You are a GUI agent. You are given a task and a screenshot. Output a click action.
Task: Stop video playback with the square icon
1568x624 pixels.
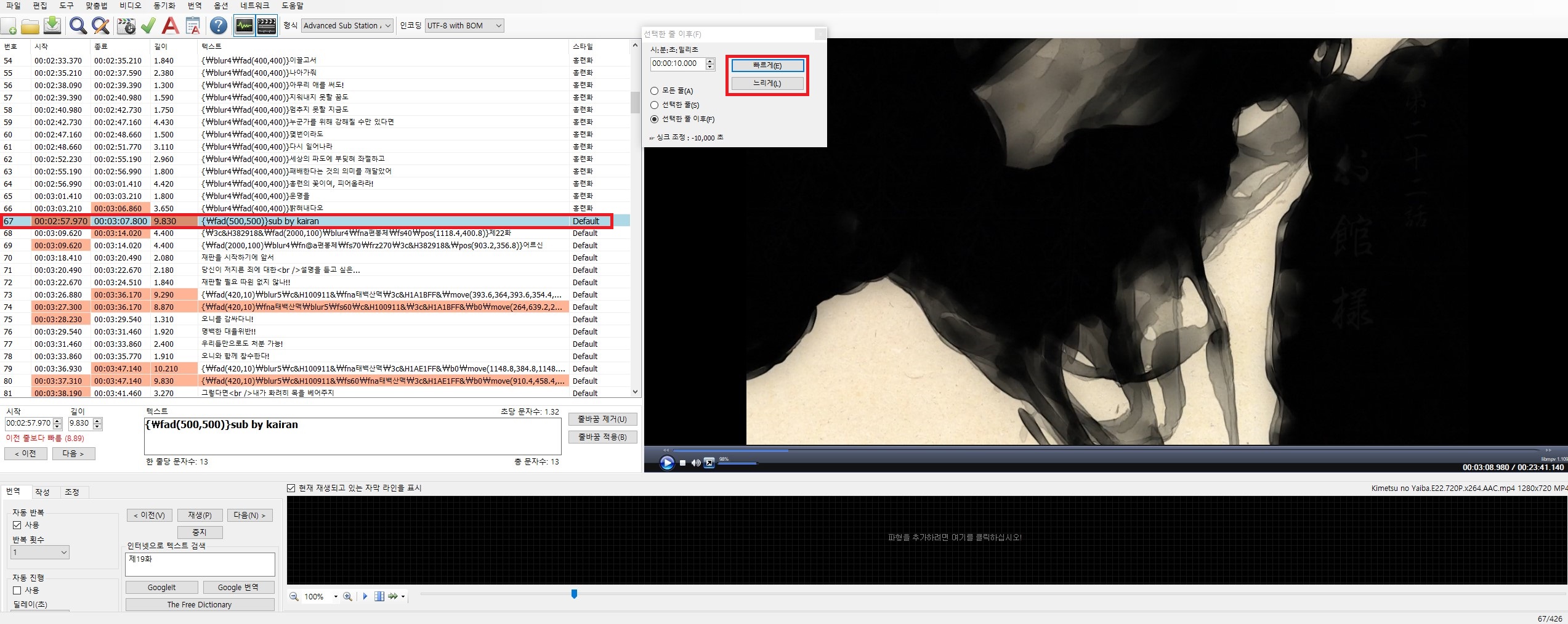[682, 463]
